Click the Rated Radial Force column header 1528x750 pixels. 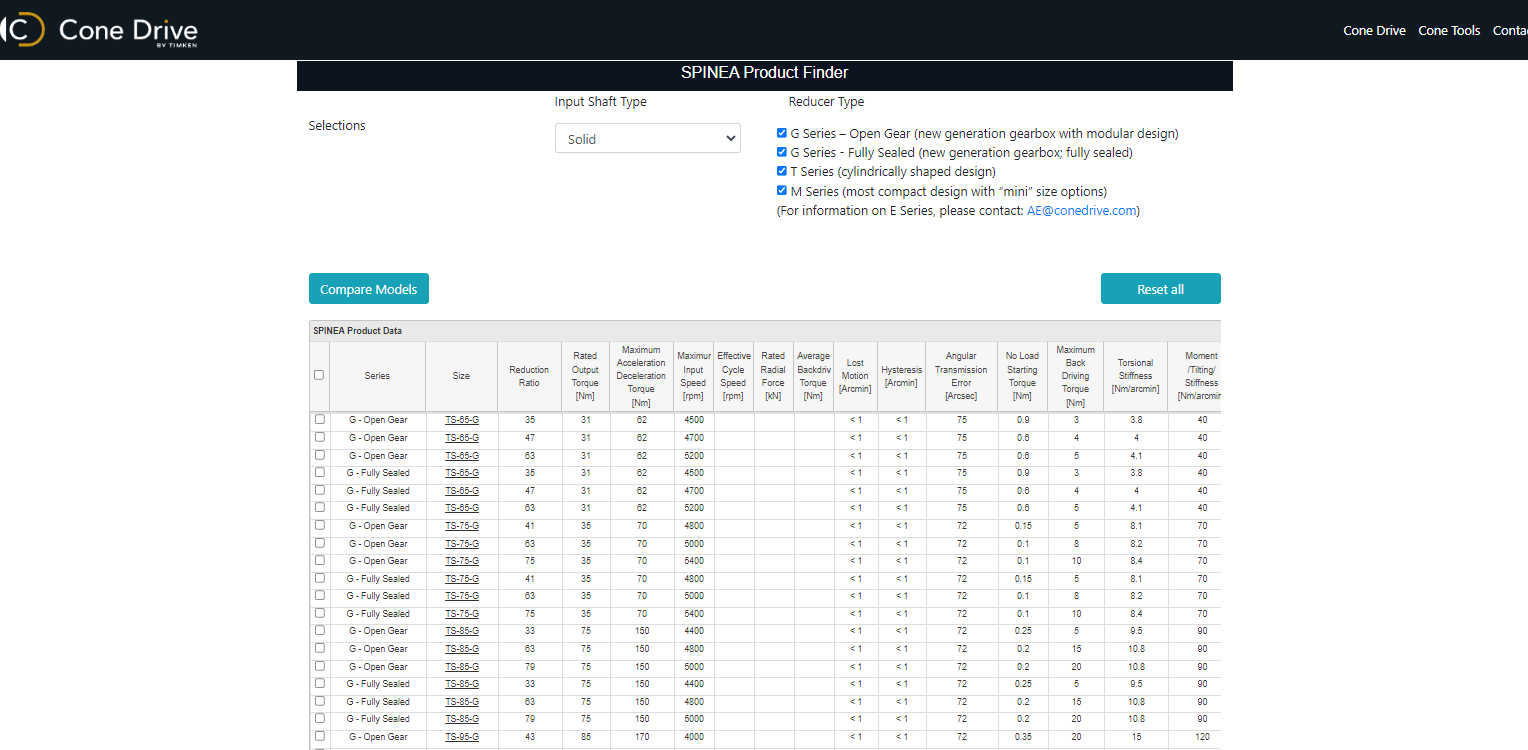[x=774, y=376]
